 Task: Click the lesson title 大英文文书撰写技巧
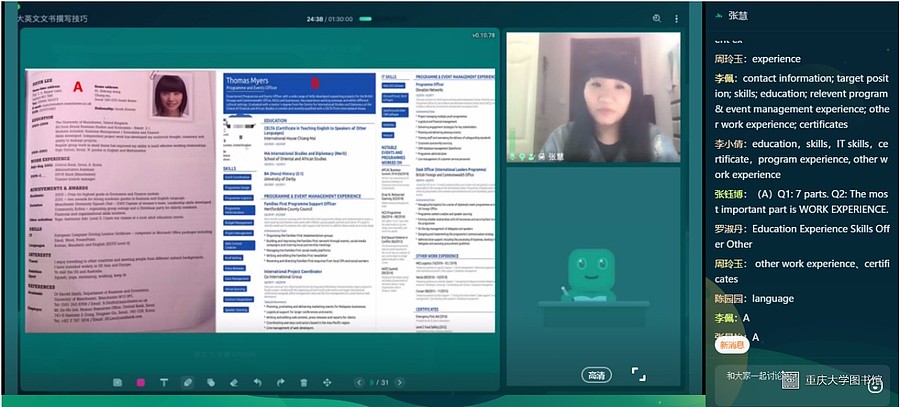tap(52, 19)
